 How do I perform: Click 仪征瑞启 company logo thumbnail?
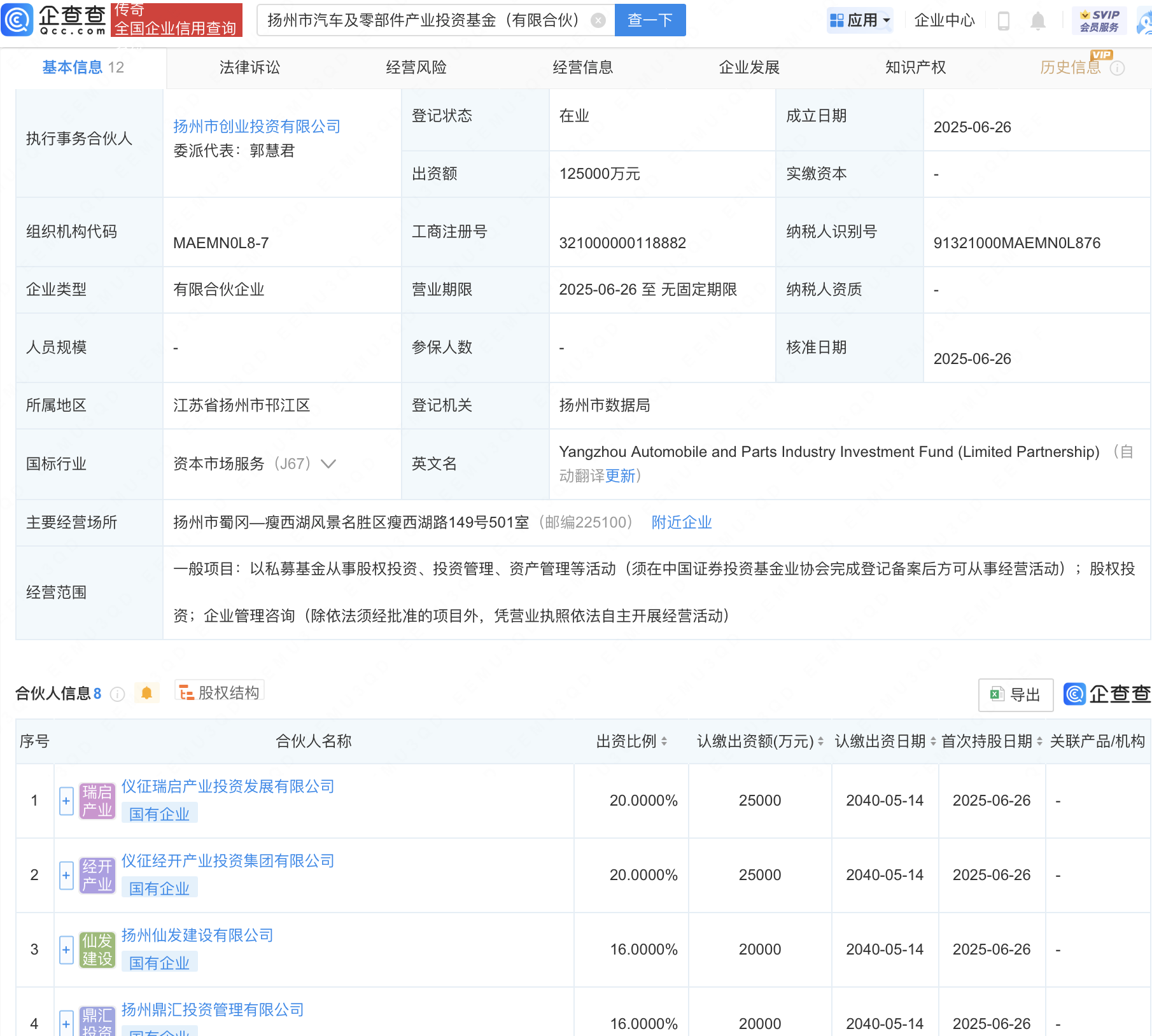[97, 801]
